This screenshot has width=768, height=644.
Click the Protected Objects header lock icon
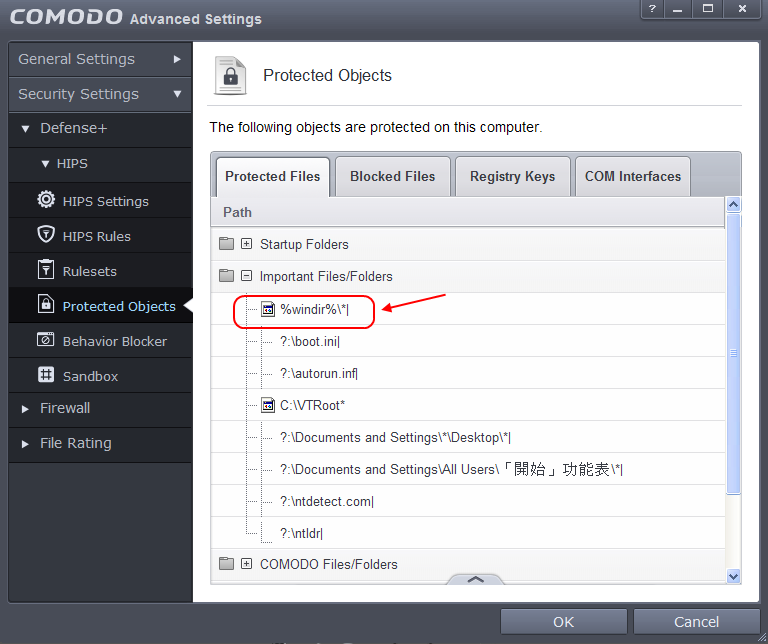click(230, 75)
